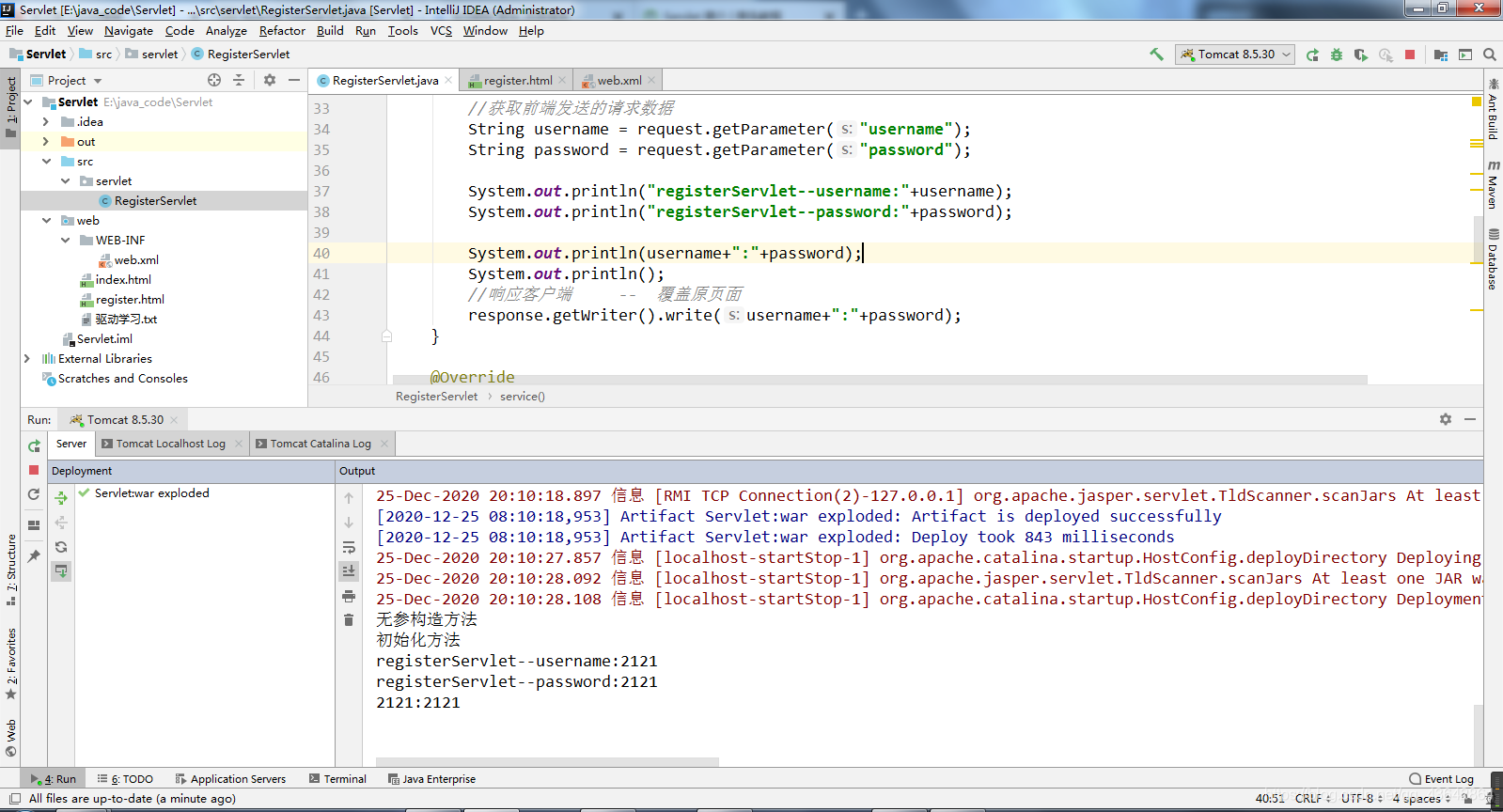Collapse the Servlet project root node
Screen dimensions: 1503x812
(x=28, y=101)
